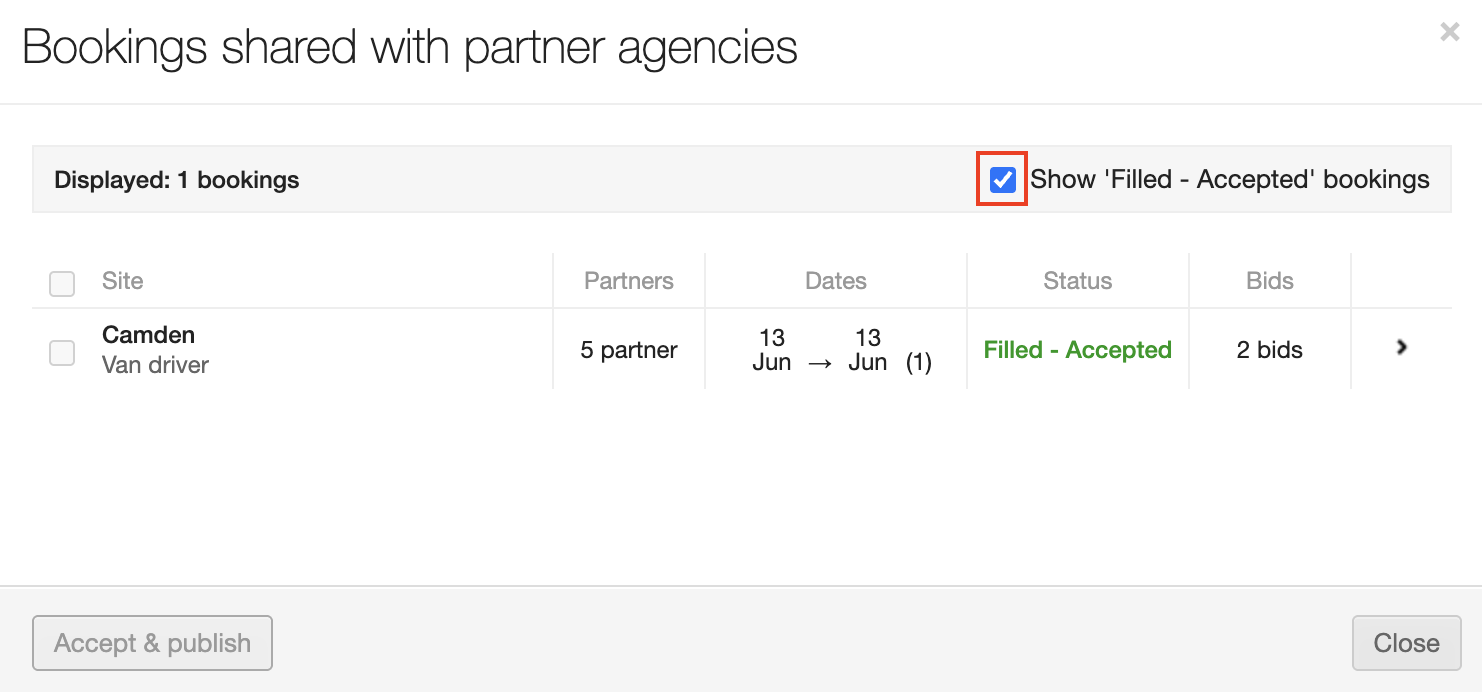Close the dialog with the X icon

[x=1449, y=32]
